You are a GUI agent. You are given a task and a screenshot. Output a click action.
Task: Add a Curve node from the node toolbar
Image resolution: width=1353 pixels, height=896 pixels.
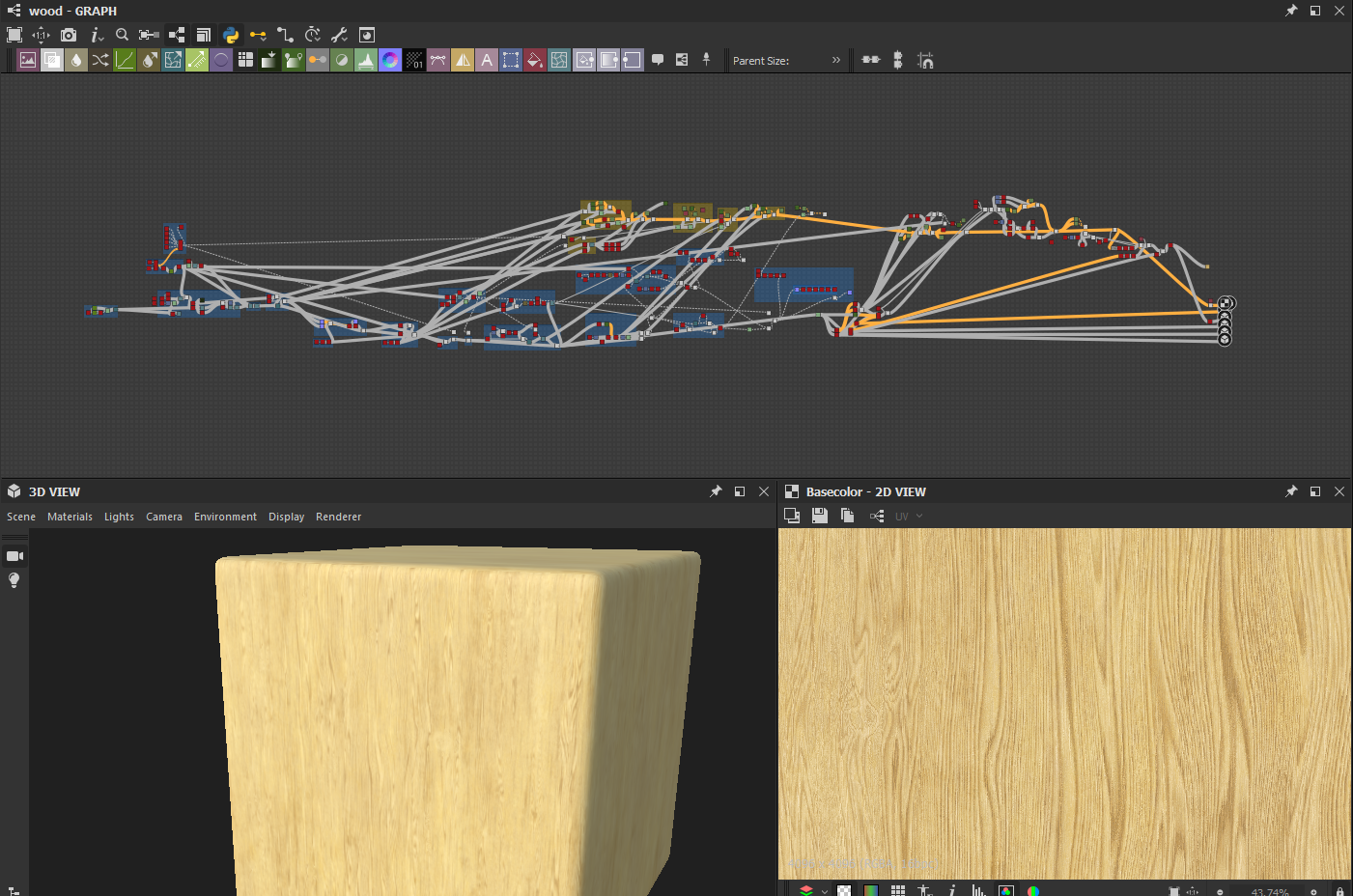[125, 60]
